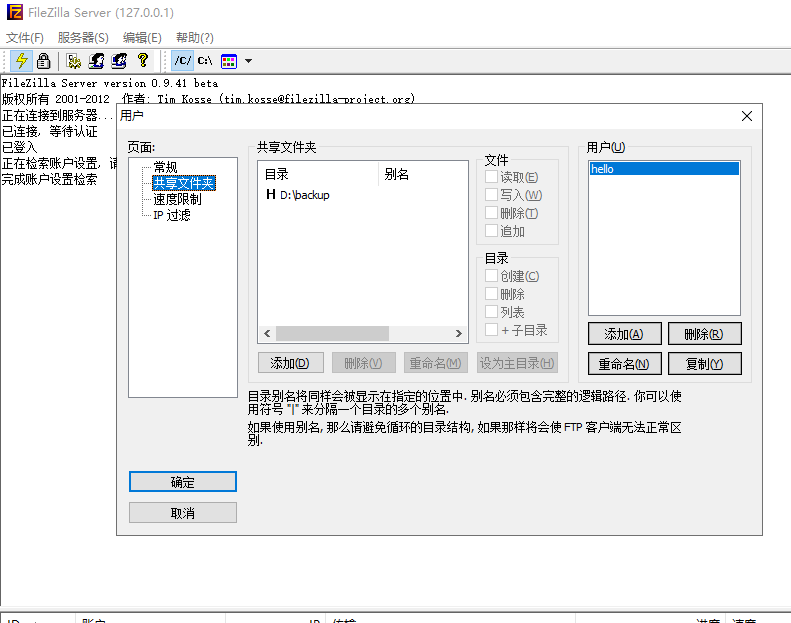Open server settings toolbar icon
Viewport: 791px width, 623px height.
(74, 61)
